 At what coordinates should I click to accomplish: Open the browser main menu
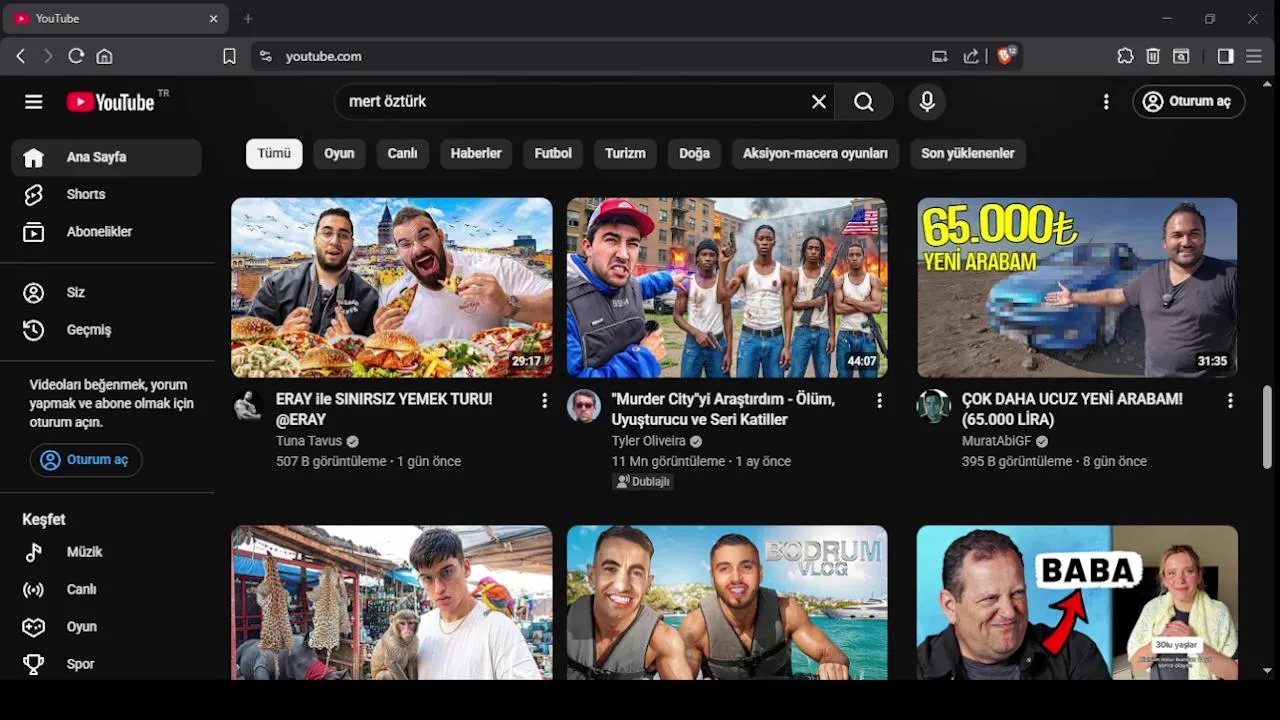(1254, 56)
